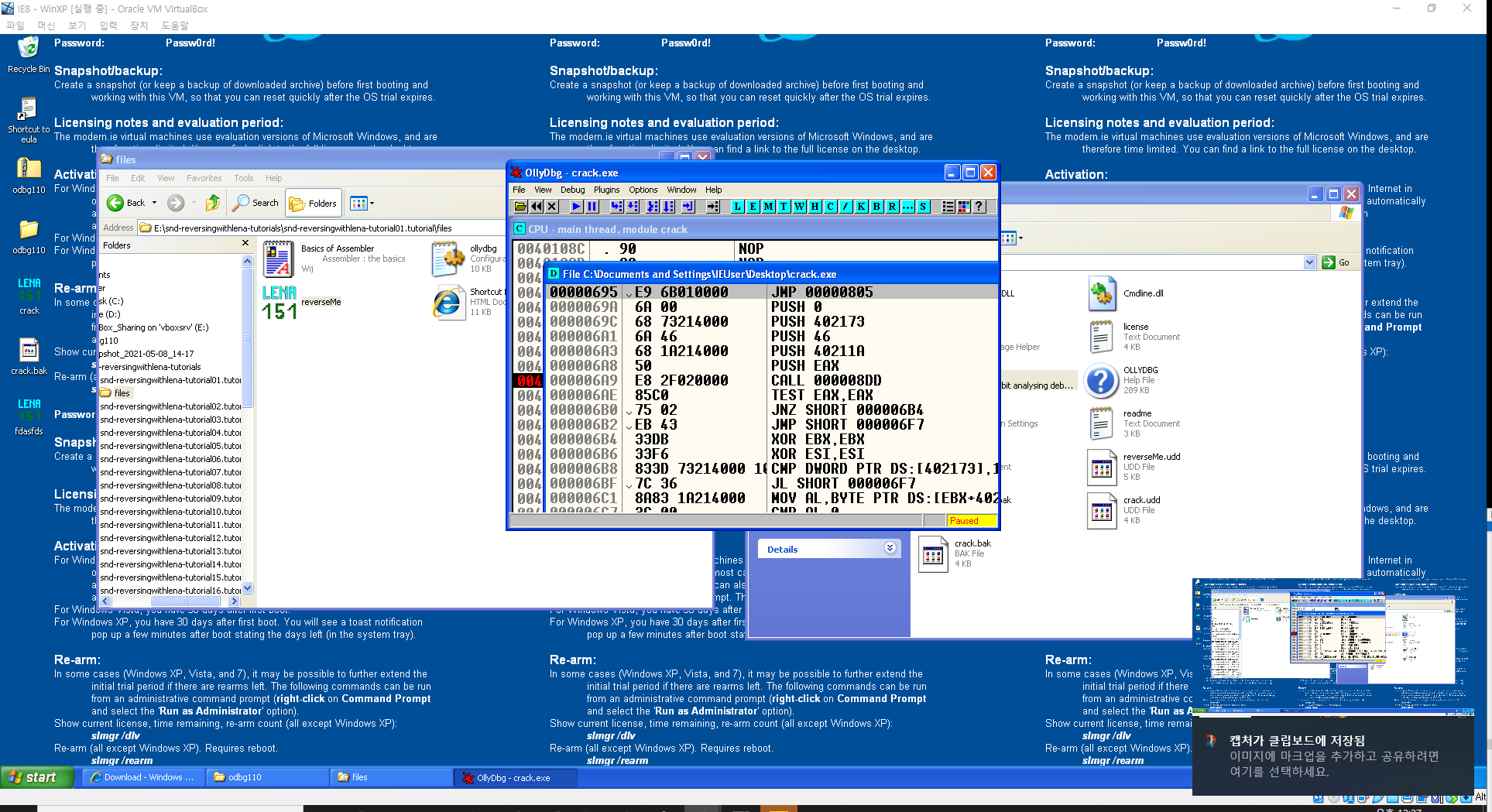Open Executable modules with the E button
Image resolution: width=1492 pixels, height=812 pixels.
point(753,206)
